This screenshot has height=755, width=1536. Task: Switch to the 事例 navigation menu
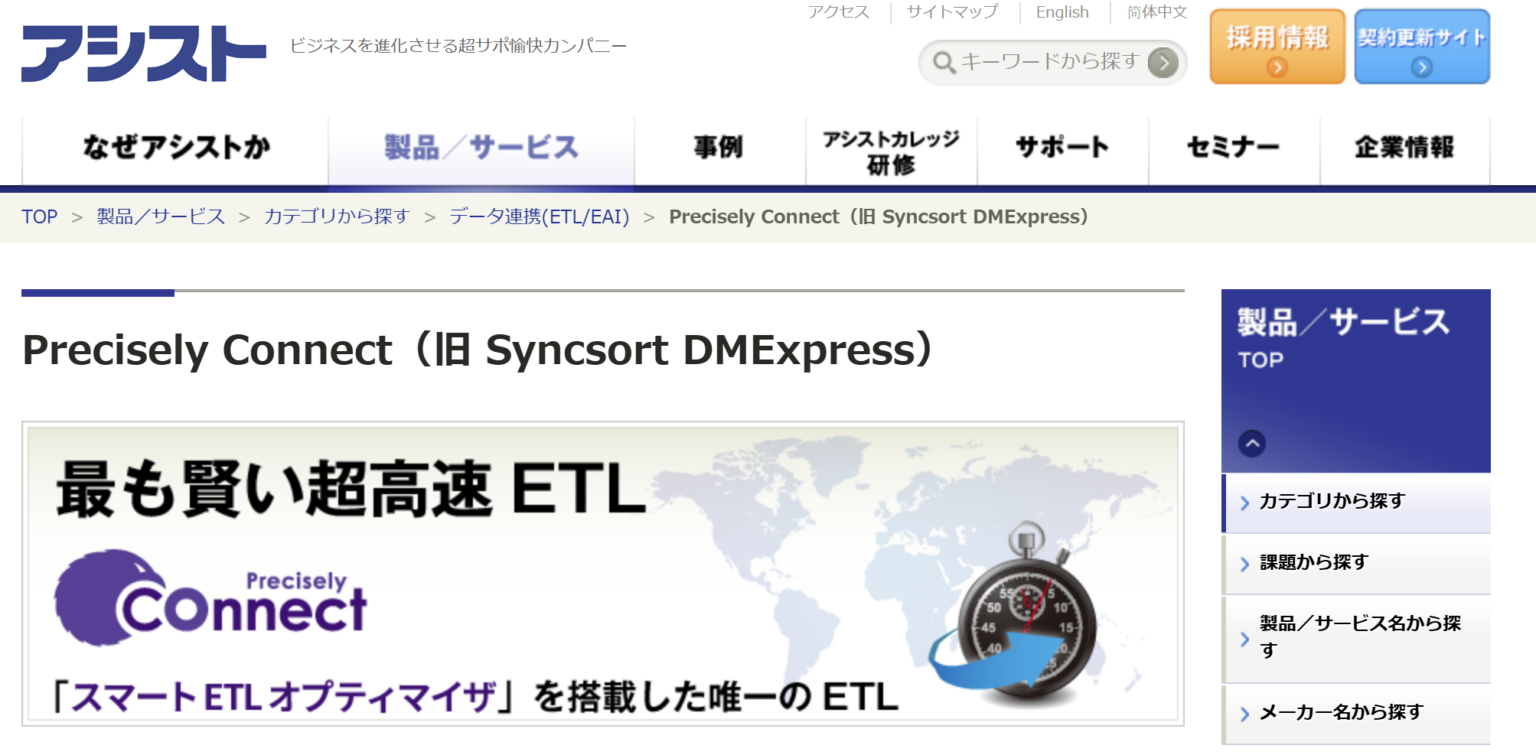pyautogui.click(x=719, y=146)
